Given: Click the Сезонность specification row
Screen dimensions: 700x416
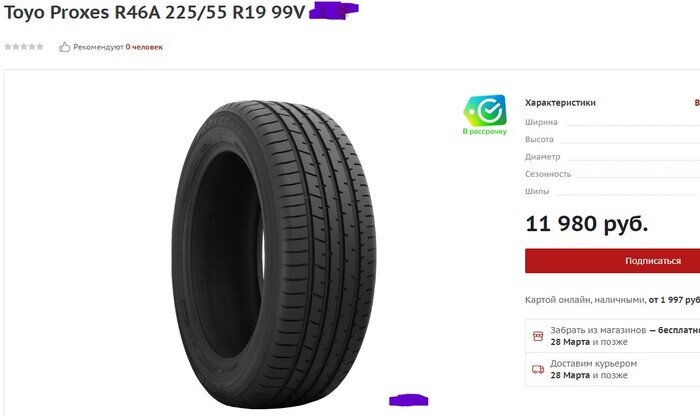Looking at the screenshot, I should [x=612, y=174].
